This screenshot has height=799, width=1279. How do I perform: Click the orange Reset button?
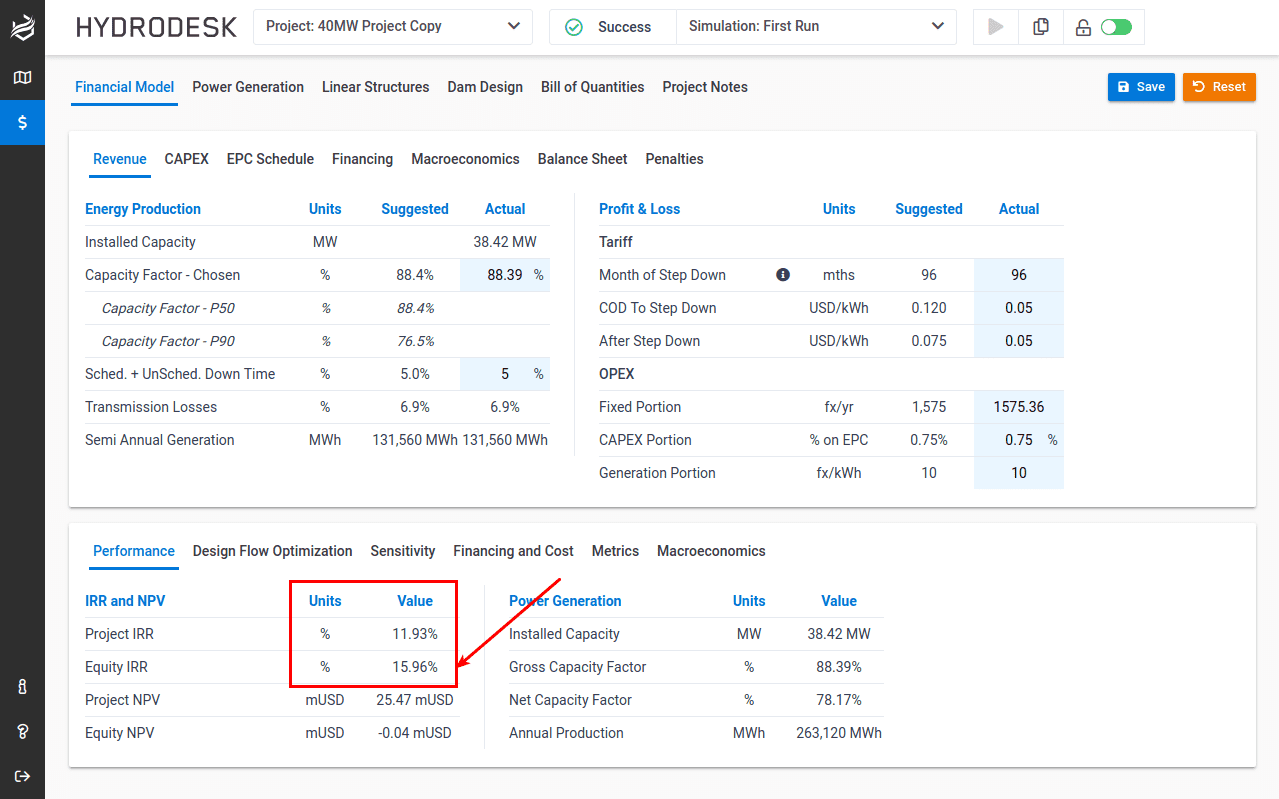pos(1219,87)
